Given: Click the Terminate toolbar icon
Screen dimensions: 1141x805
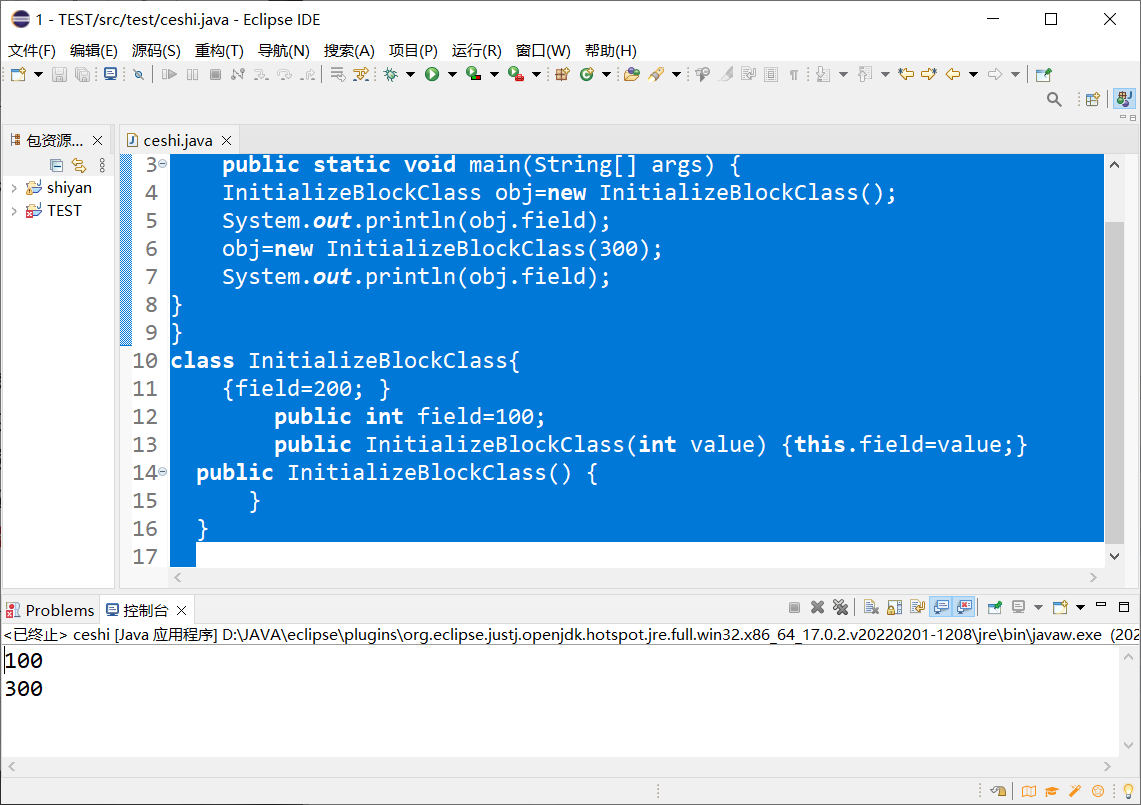Looking at the screenshot, I should tap(215, 74).
